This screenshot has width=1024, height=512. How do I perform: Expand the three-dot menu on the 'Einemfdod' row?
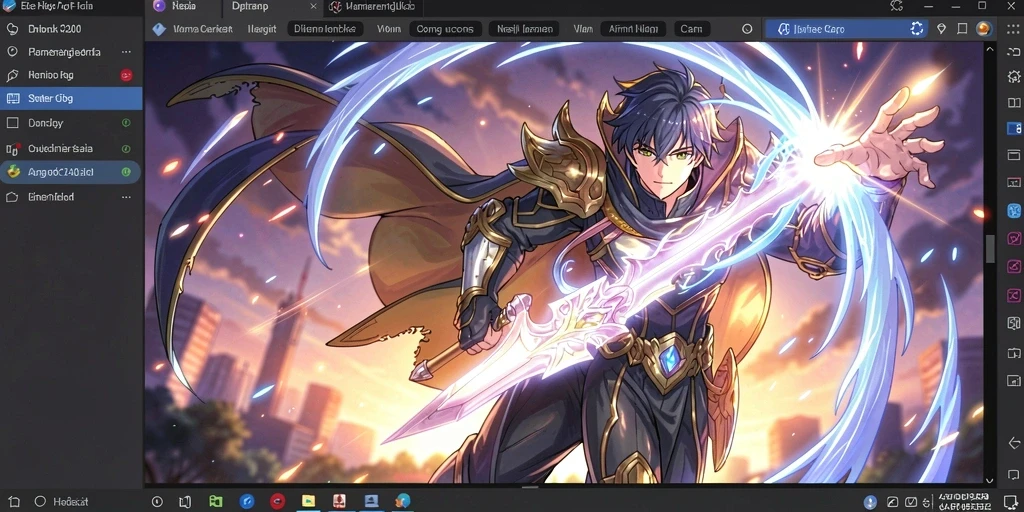[x=126, y=197]
